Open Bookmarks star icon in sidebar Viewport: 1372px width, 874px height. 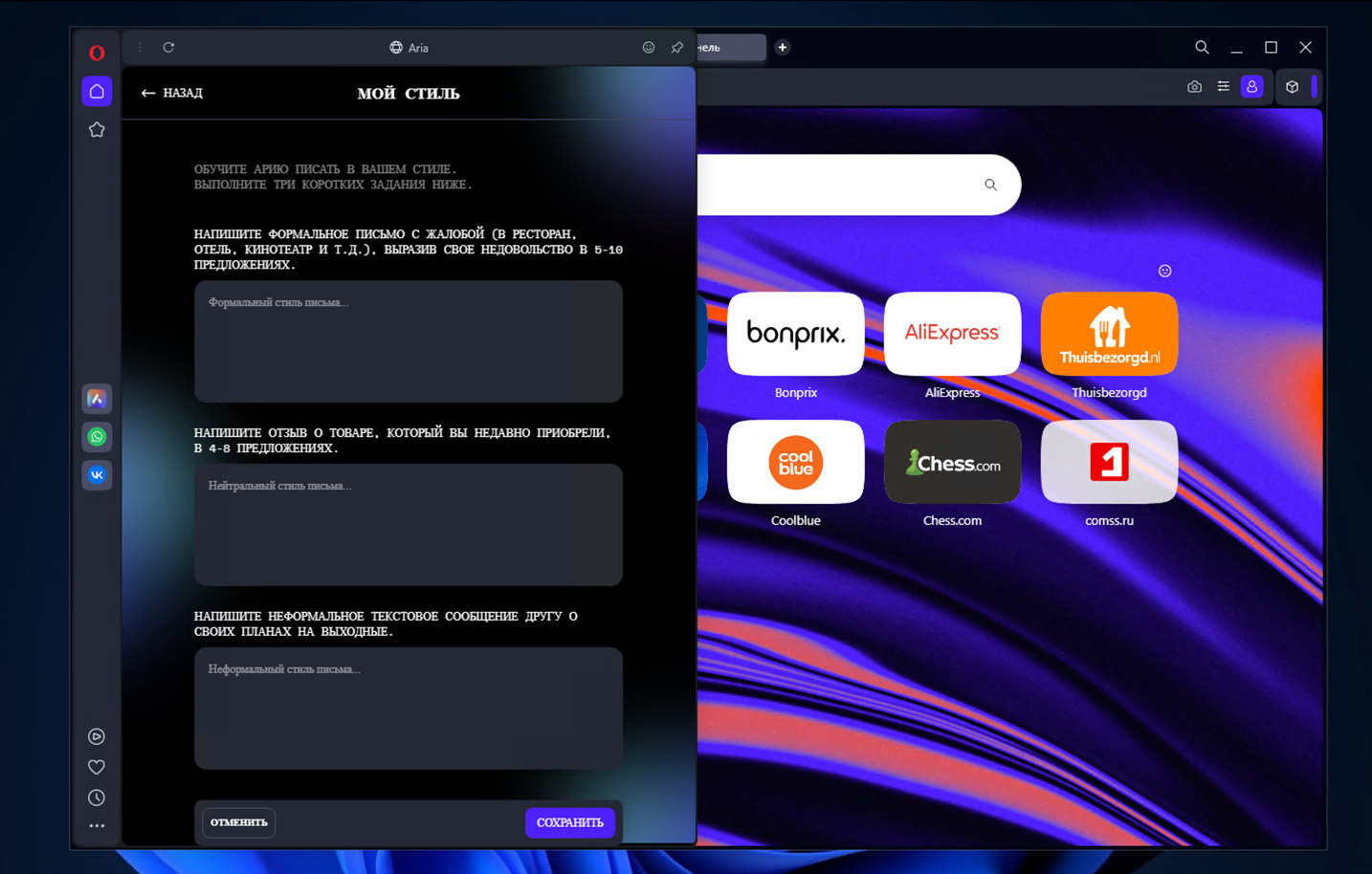coord(97,130)
